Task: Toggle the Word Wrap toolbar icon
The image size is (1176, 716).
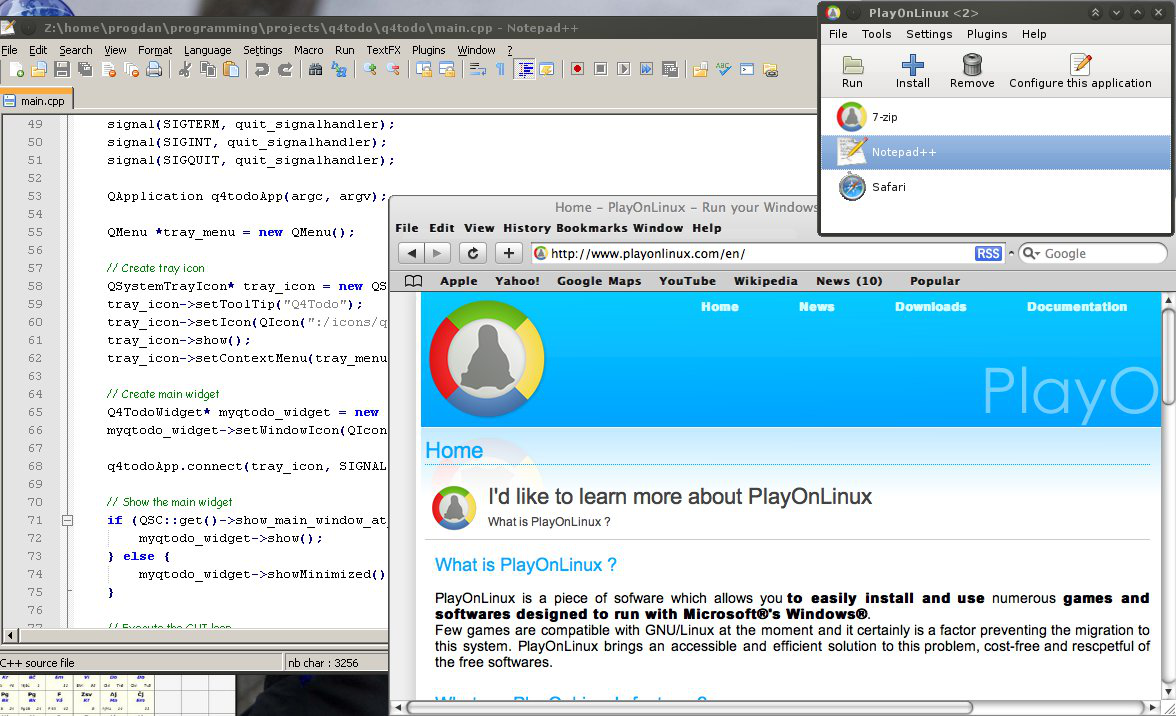Action: 477,70
